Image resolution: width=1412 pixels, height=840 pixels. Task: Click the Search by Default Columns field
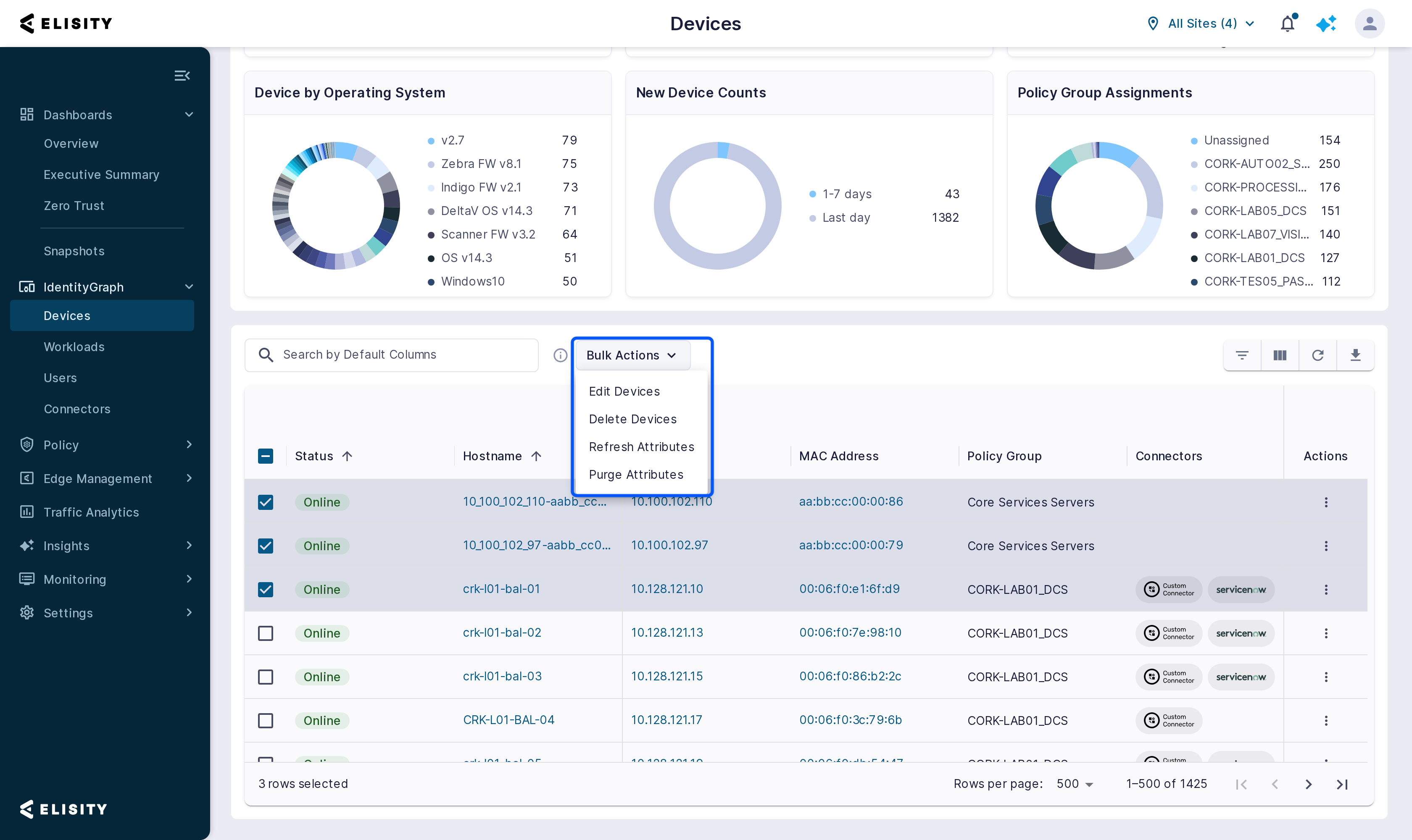[391, 355]
